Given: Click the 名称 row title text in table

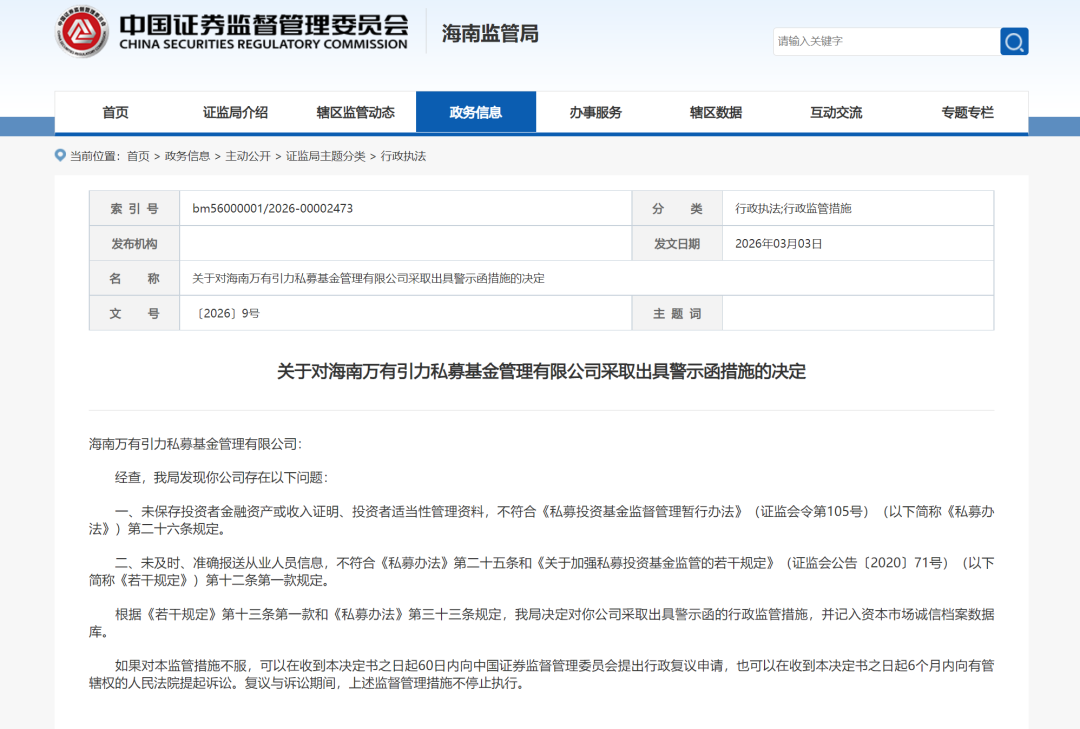Looking at the screenshot, I should (x=368, y=278).
